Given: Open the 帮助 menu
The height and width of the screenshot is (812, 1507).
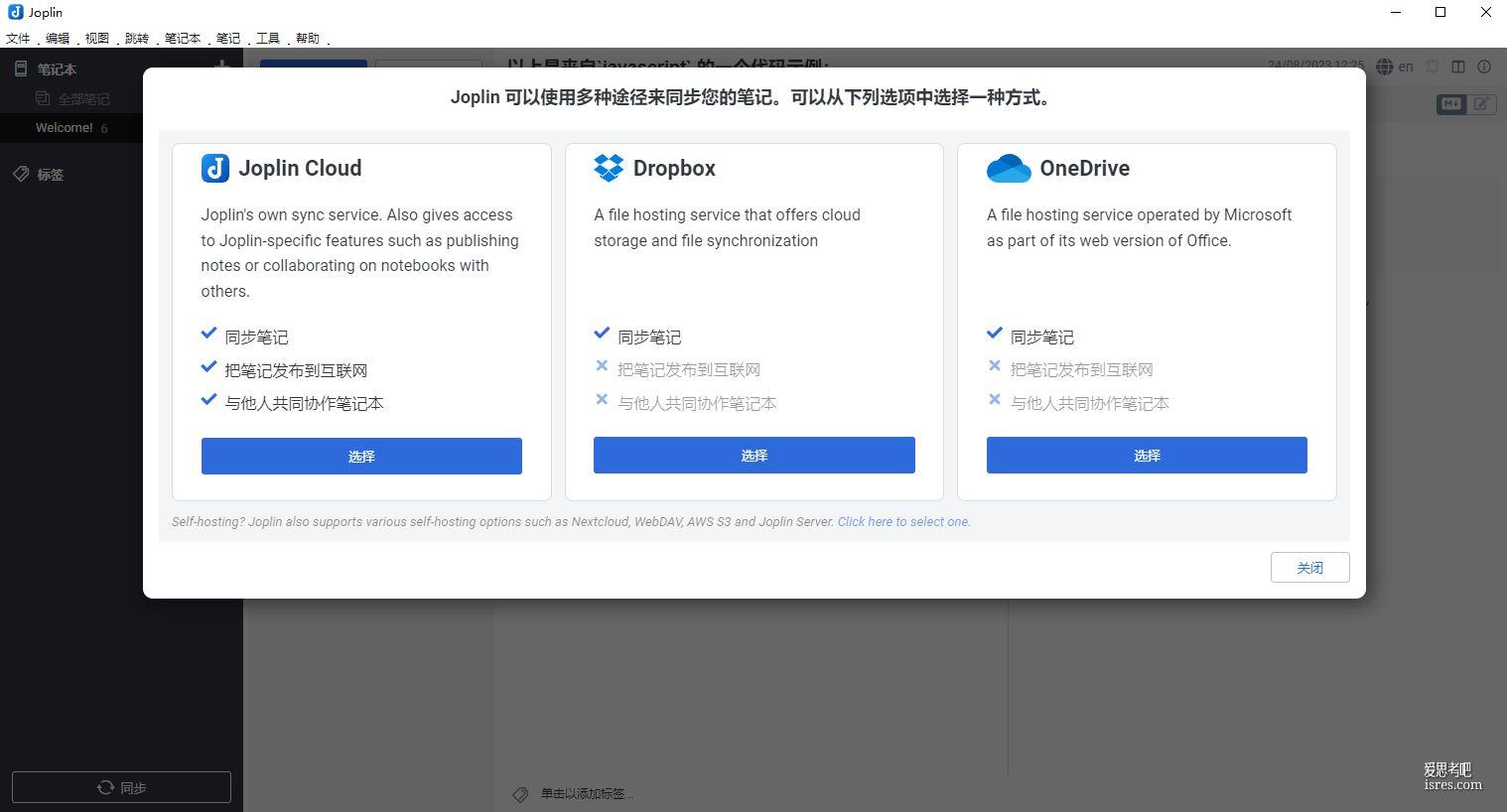Looking at the screenshot, I should (x=308, y=38).
